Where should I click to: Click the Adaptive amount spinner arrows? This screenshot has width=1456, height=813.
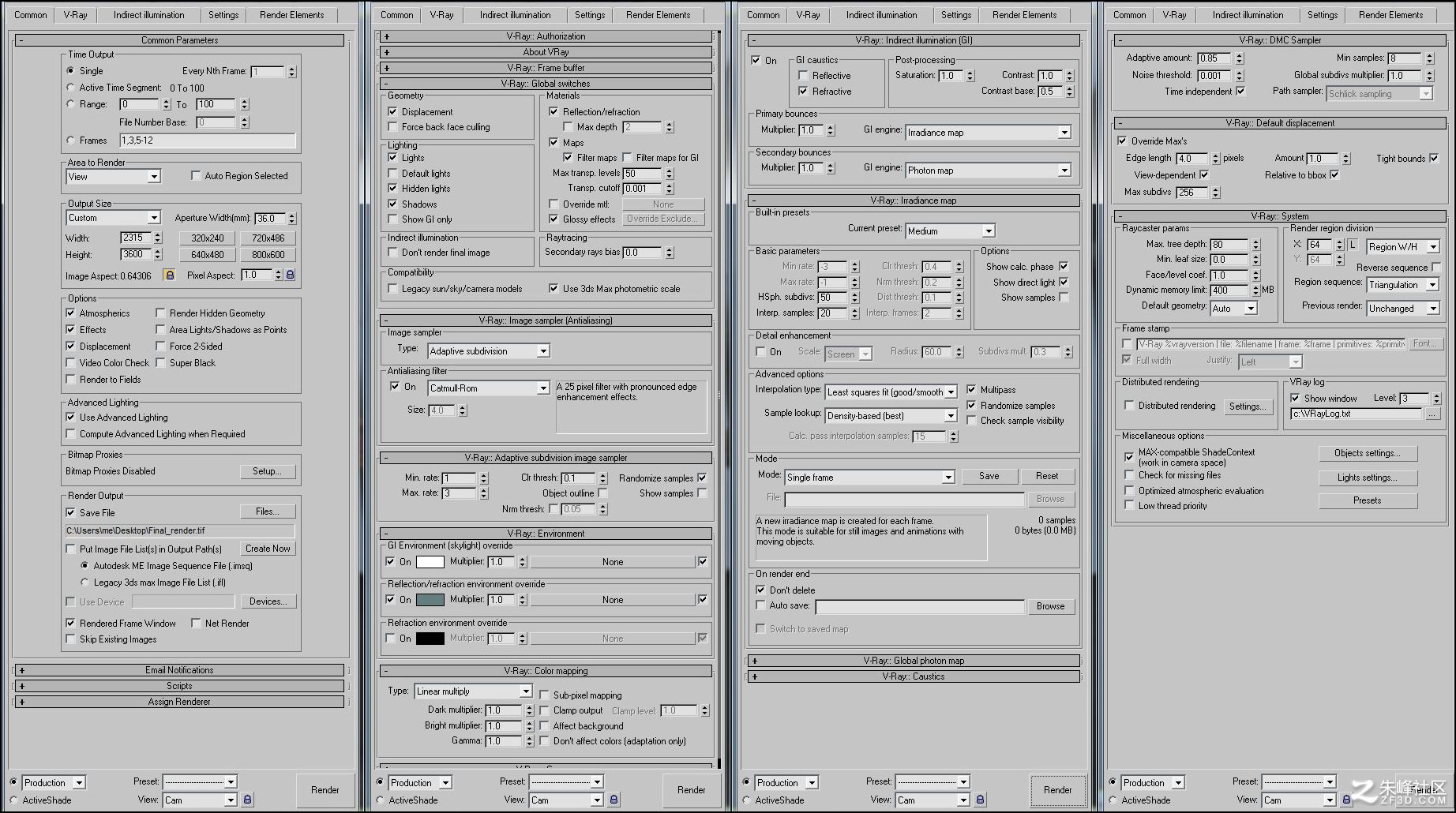point(1239,58)
